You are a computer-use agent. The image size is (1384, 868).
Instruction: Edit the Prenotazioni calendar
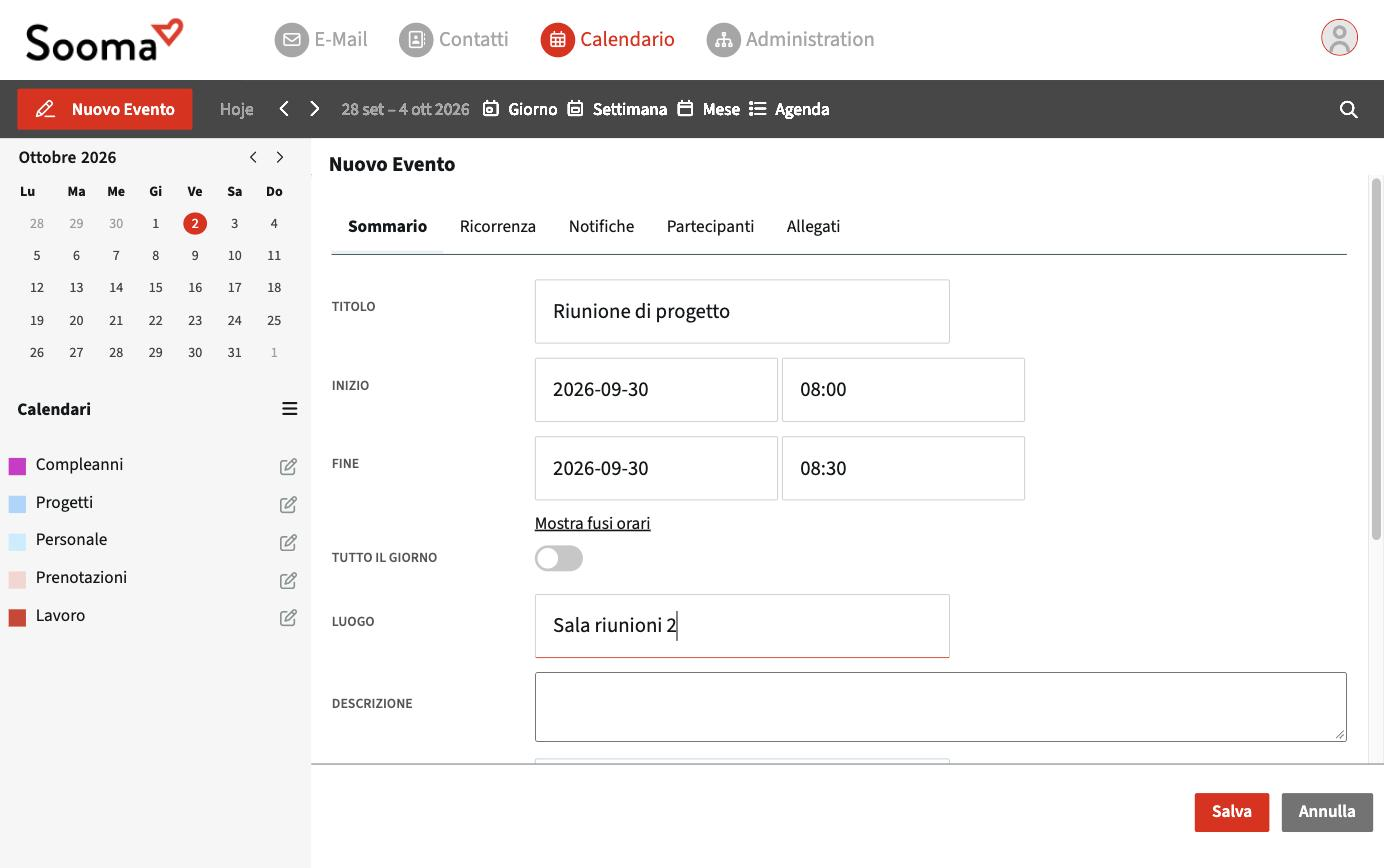[288, 580]
